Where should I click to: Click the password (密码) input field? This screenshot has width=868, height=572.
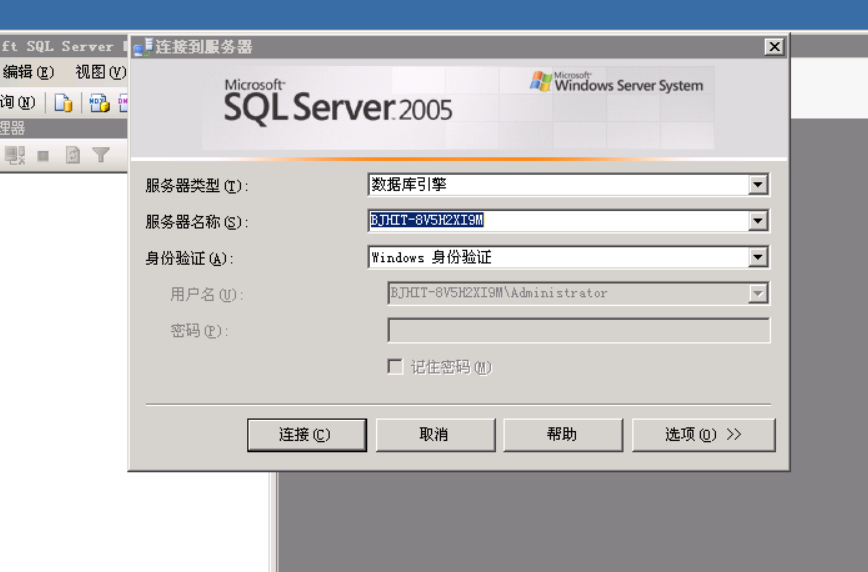[578, 330]
